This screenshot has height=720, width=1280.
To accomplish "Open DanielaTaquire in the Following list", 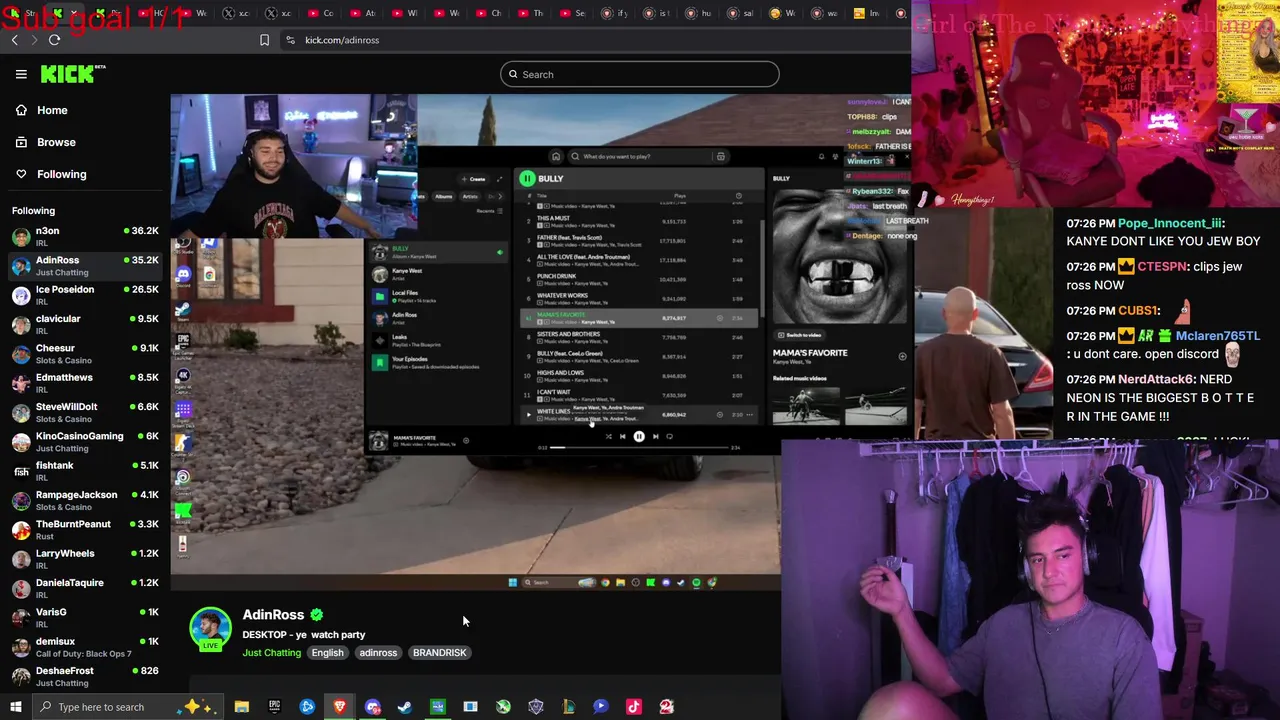I will pos(85,588).
